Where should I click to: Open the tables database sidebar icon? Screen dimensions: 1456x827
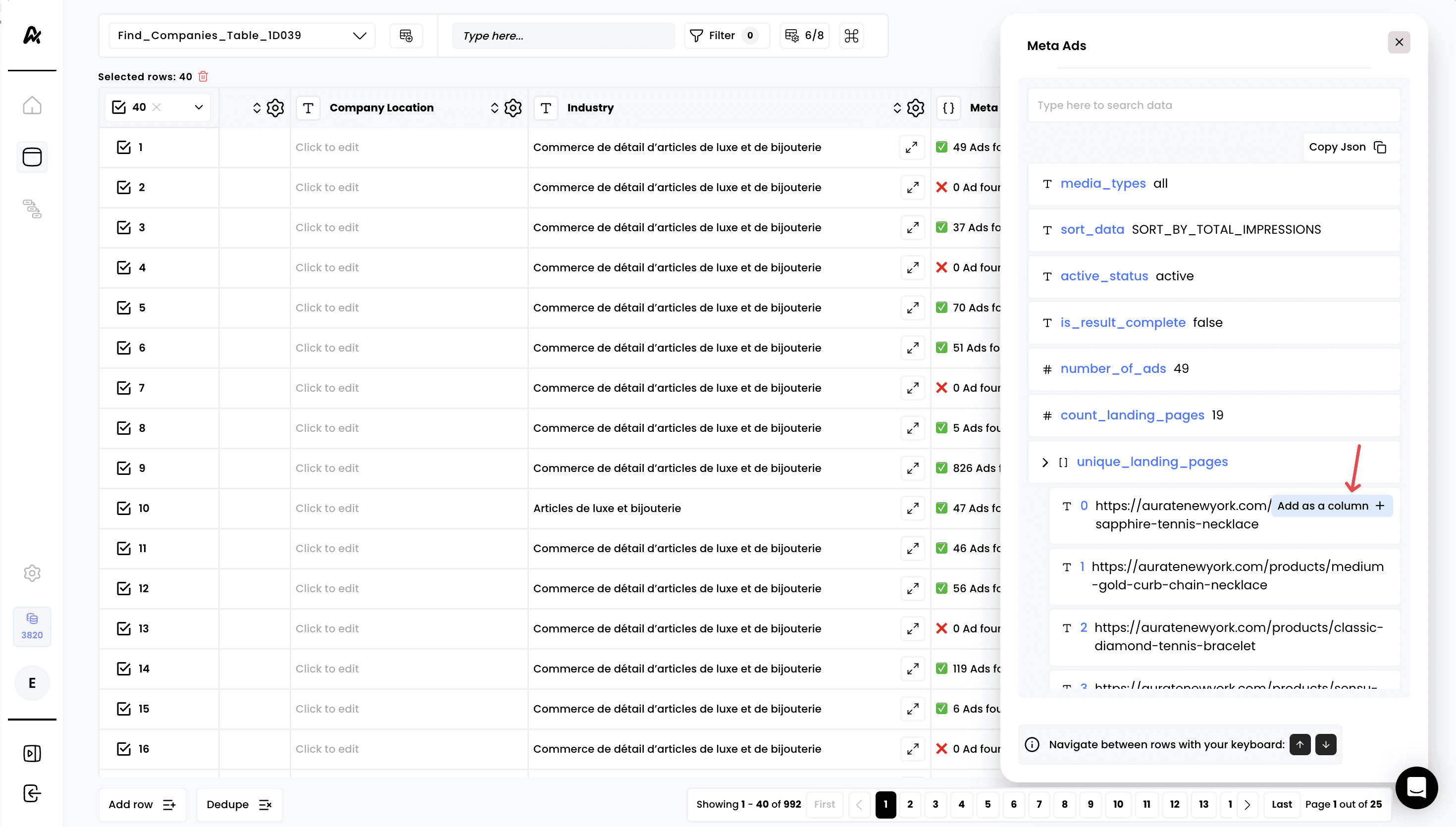click(32, 157)
